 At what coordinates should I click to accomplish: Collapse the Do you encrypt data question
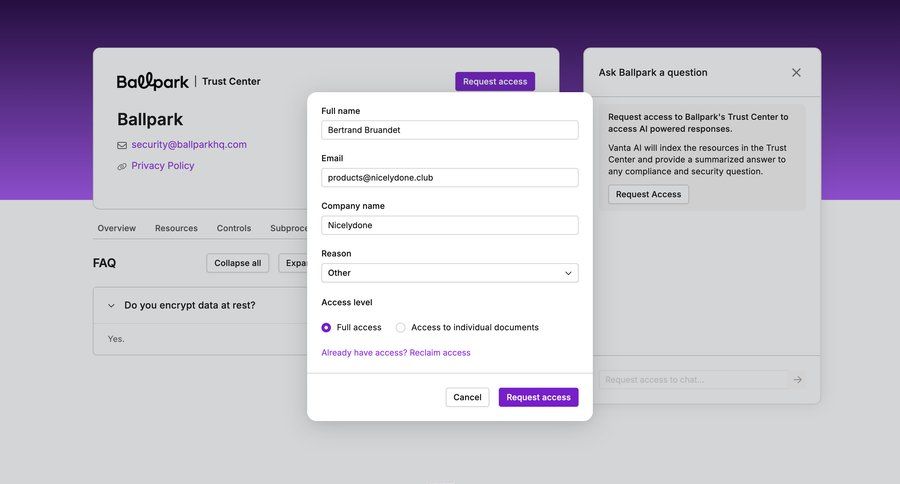coord(111,305)
